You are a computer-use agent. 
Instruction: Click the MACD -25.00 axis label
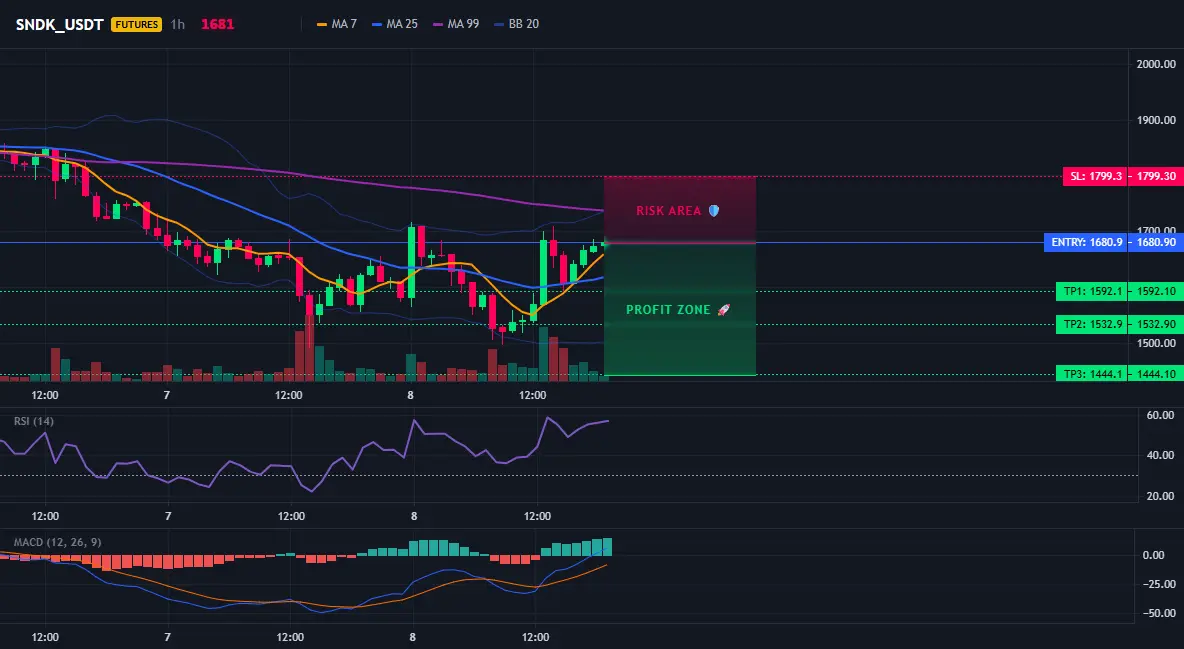click(x=1159, y=584)
